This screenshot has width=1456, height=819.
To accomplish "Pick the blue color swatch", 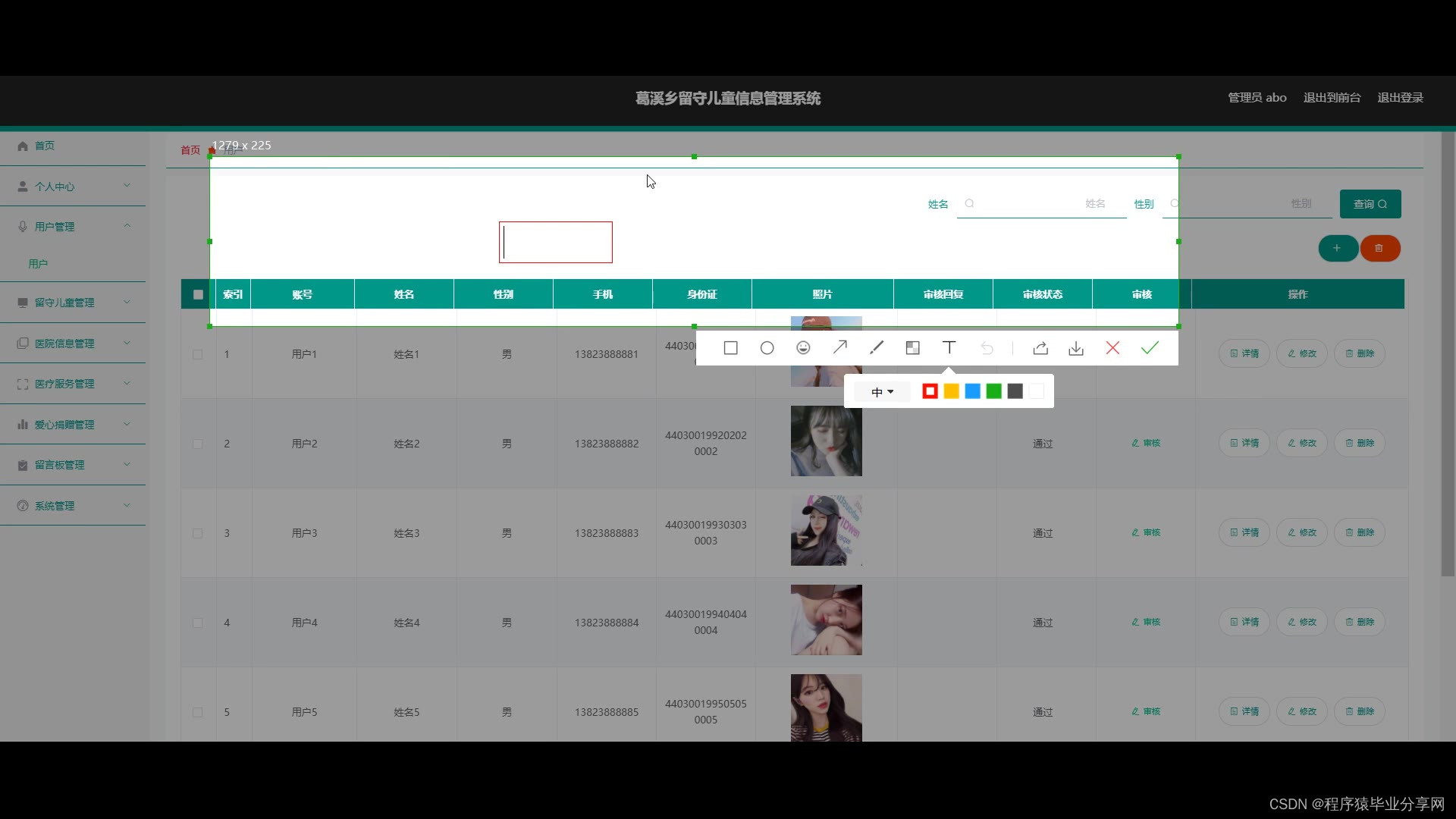I will coord(972,391).
